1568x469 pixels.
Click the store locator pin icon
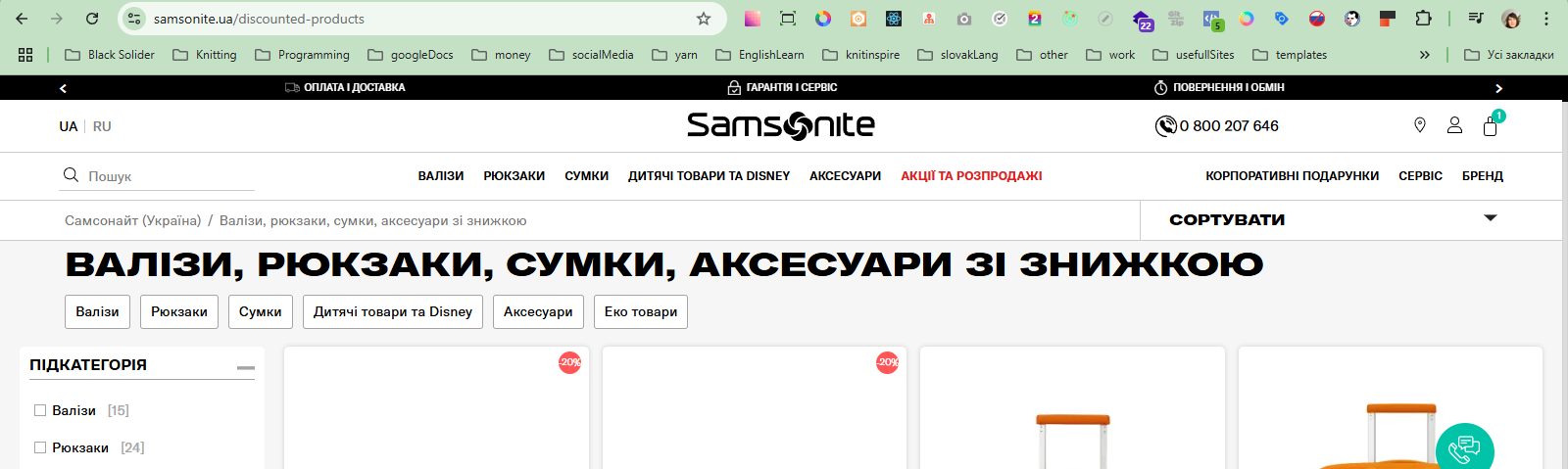coord(1420,125)
